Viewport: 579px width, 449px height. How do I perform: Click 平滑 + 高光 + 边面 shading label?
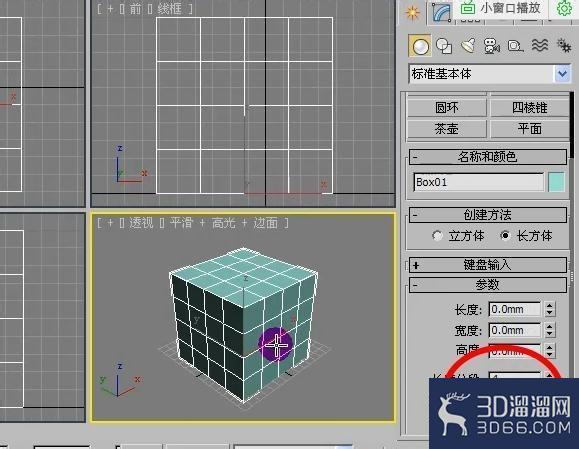pyautogui.click(x=224, y=223)
